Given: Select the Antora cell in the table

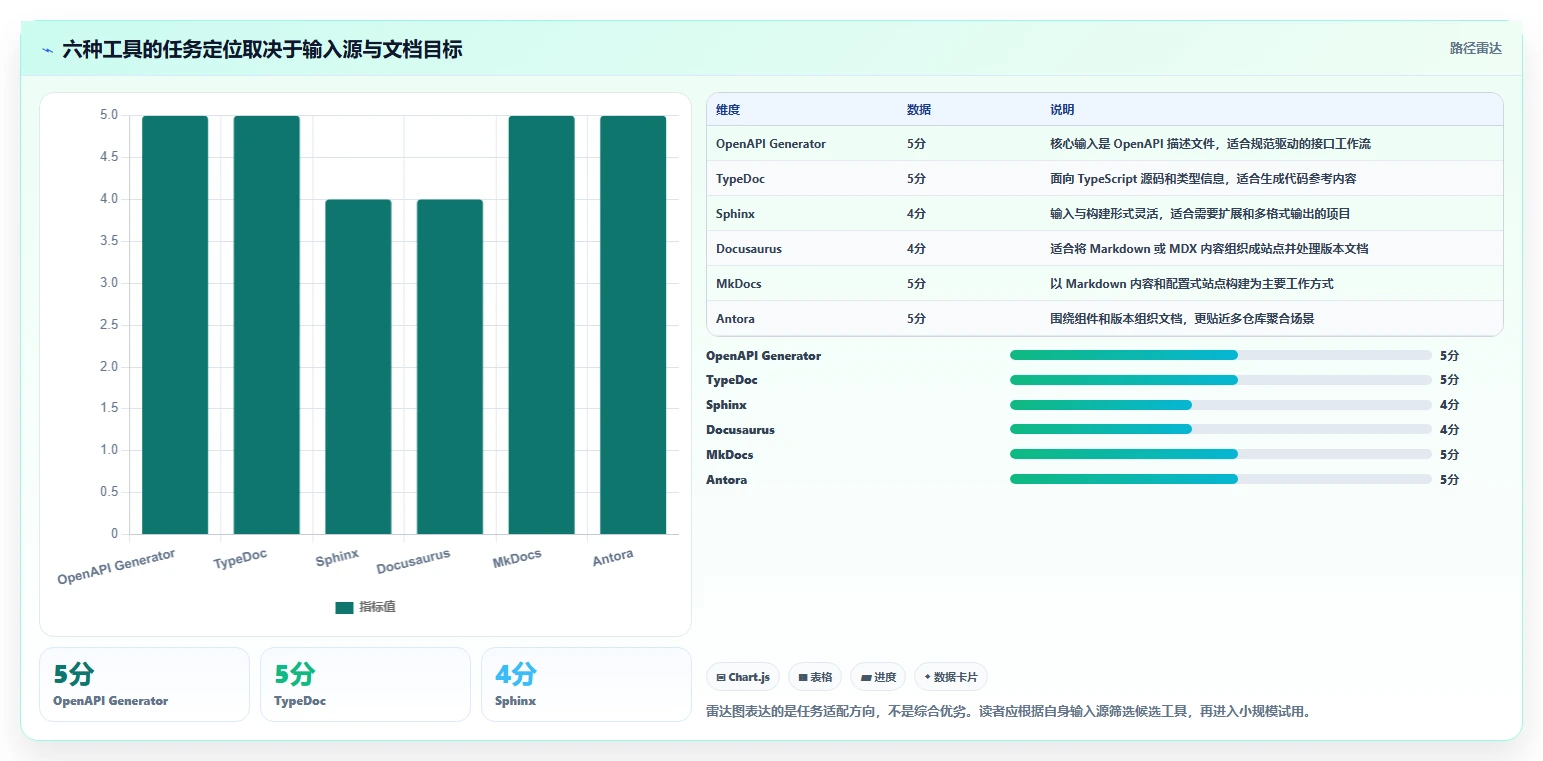Looking at the screenshot, I should tap(735, 319).
